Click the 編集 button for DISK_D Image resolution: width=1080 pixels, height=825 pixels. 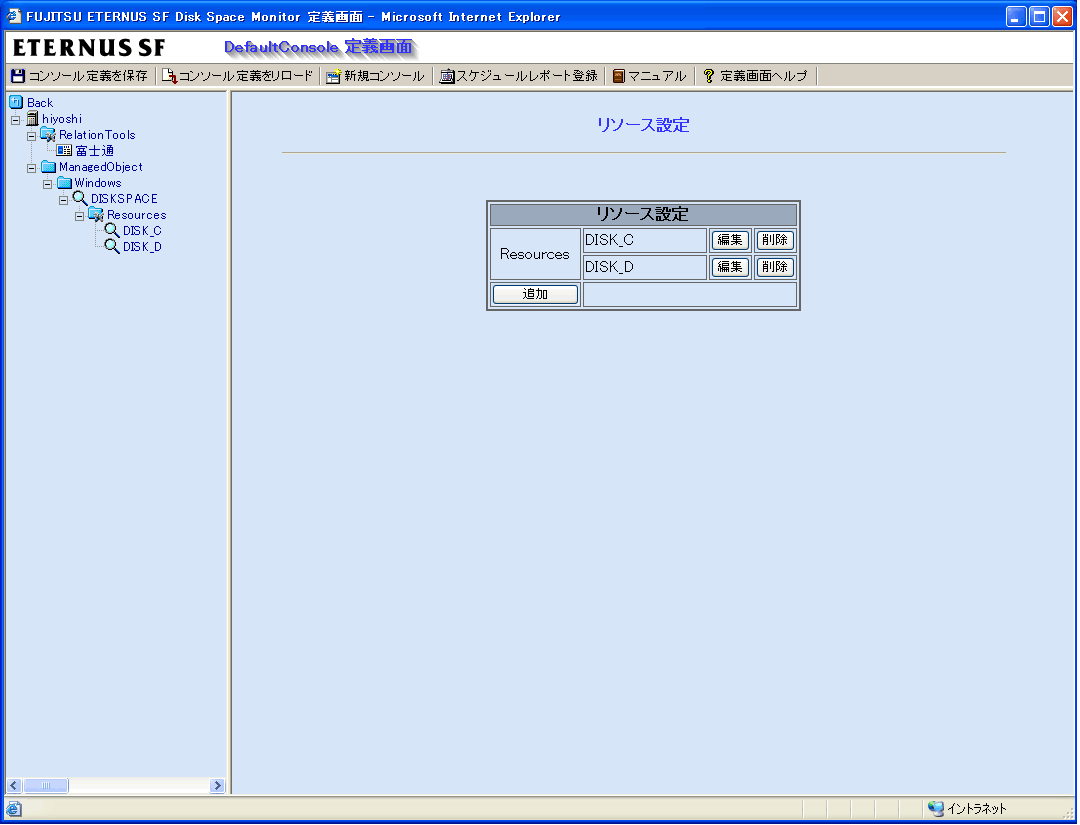tap(729, 267)
